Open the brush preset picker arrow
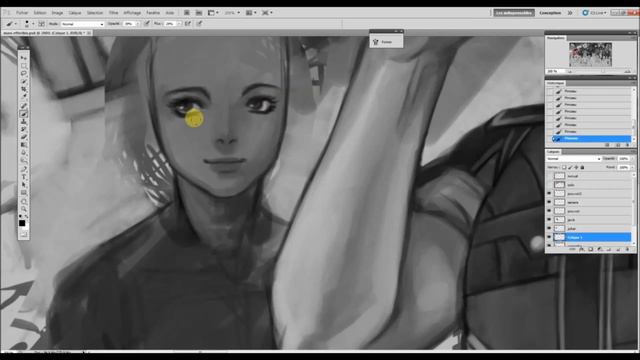 point(33,23)
